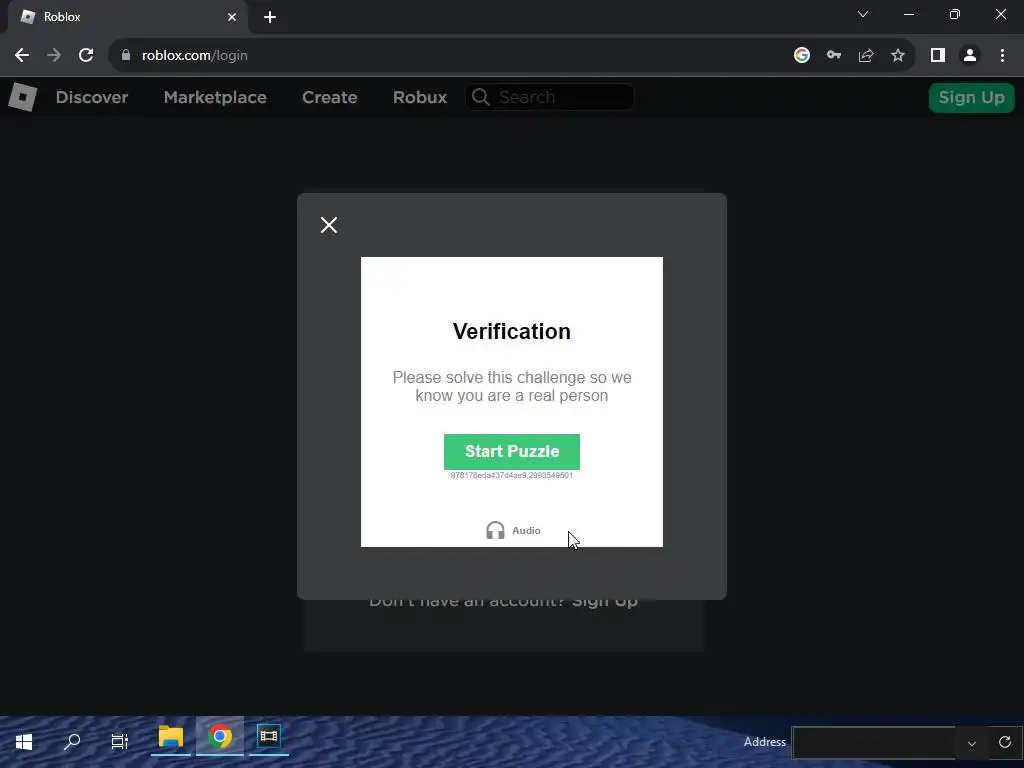1024x768 pixels.
Task: Reload the page with refresh icon
Action: (86, 56)
